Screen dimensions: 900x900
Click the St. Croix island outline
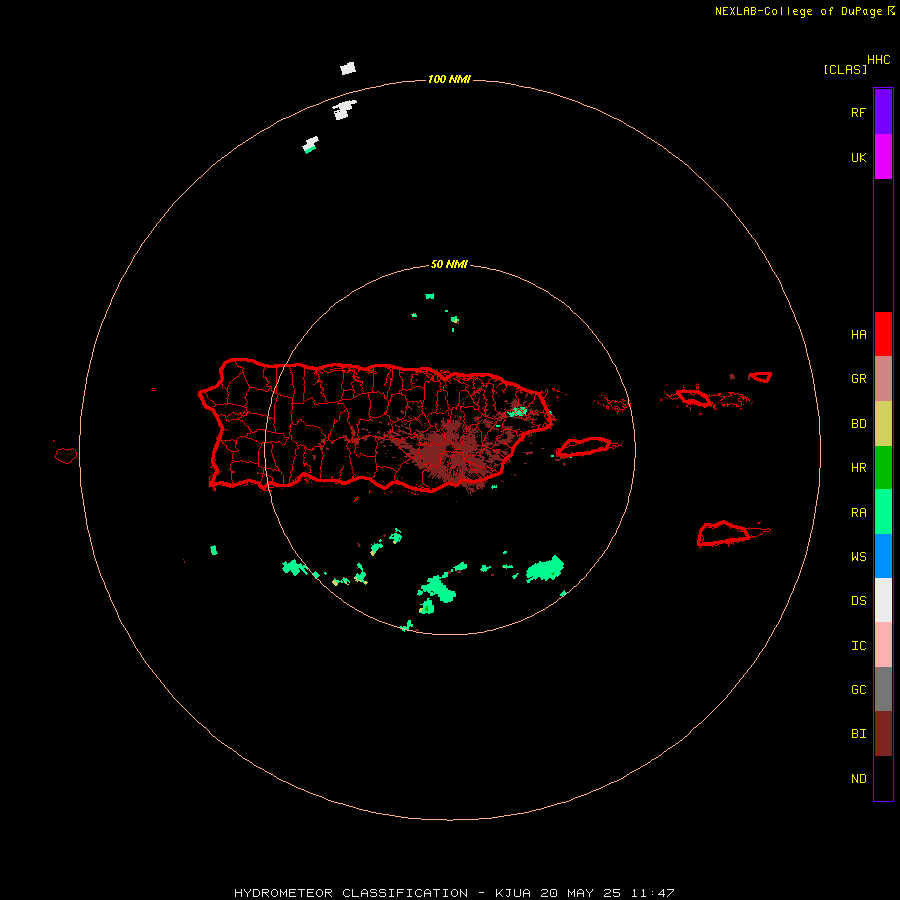(723, 533)
